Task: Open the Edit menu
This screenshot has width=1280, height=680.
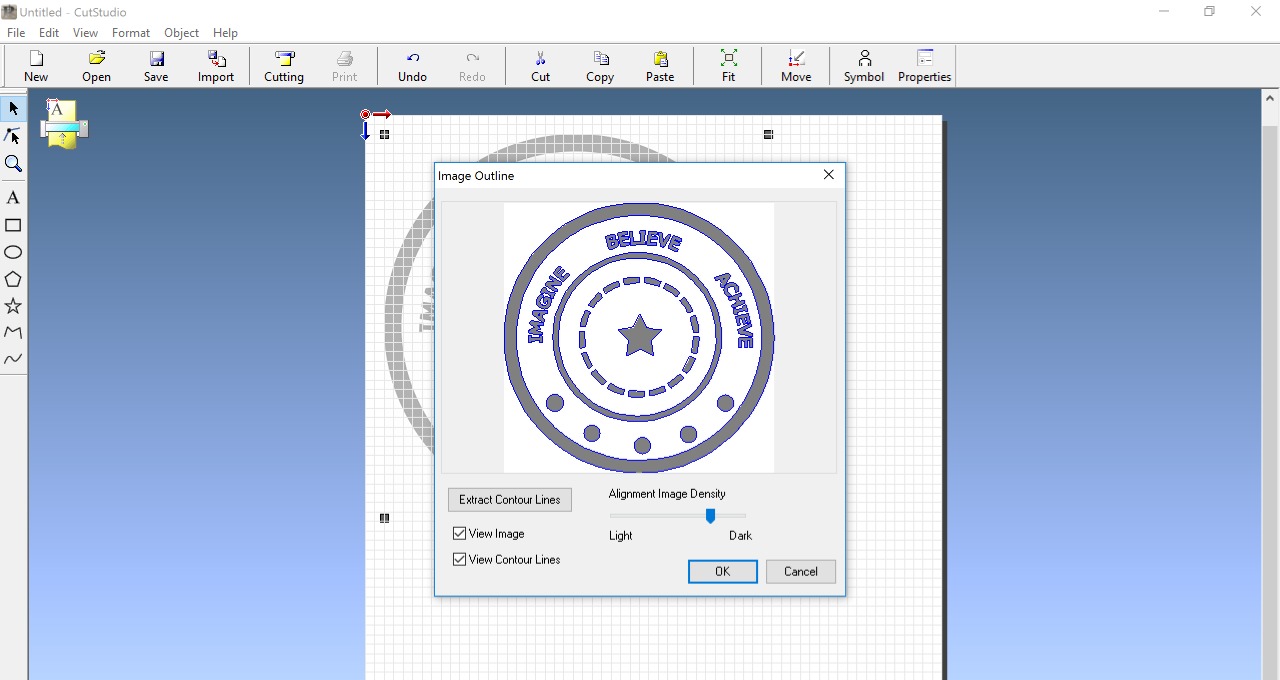Action: click(49, 33)
